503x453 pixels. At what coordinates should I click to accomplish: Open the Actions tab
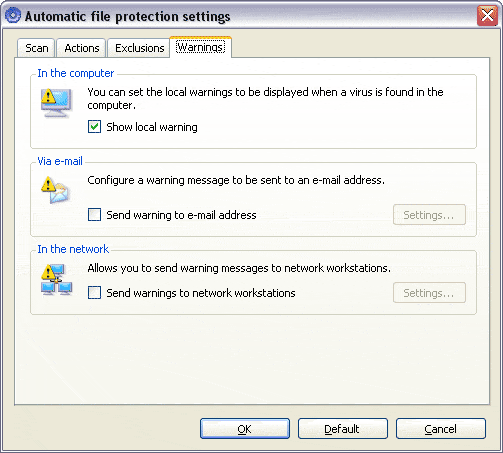[82, 48]
